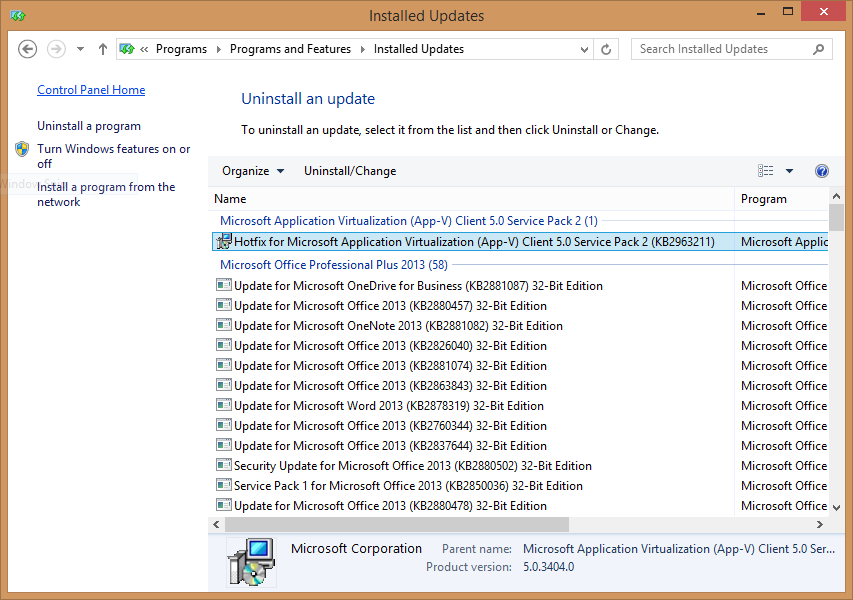
Task: Open the recent locations dropdown arrow
Action: [x=81, y=49]
